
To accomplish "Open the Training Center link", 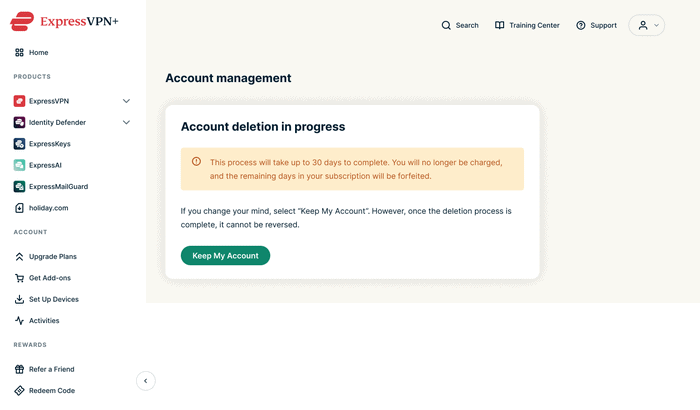I will [534, 25].
